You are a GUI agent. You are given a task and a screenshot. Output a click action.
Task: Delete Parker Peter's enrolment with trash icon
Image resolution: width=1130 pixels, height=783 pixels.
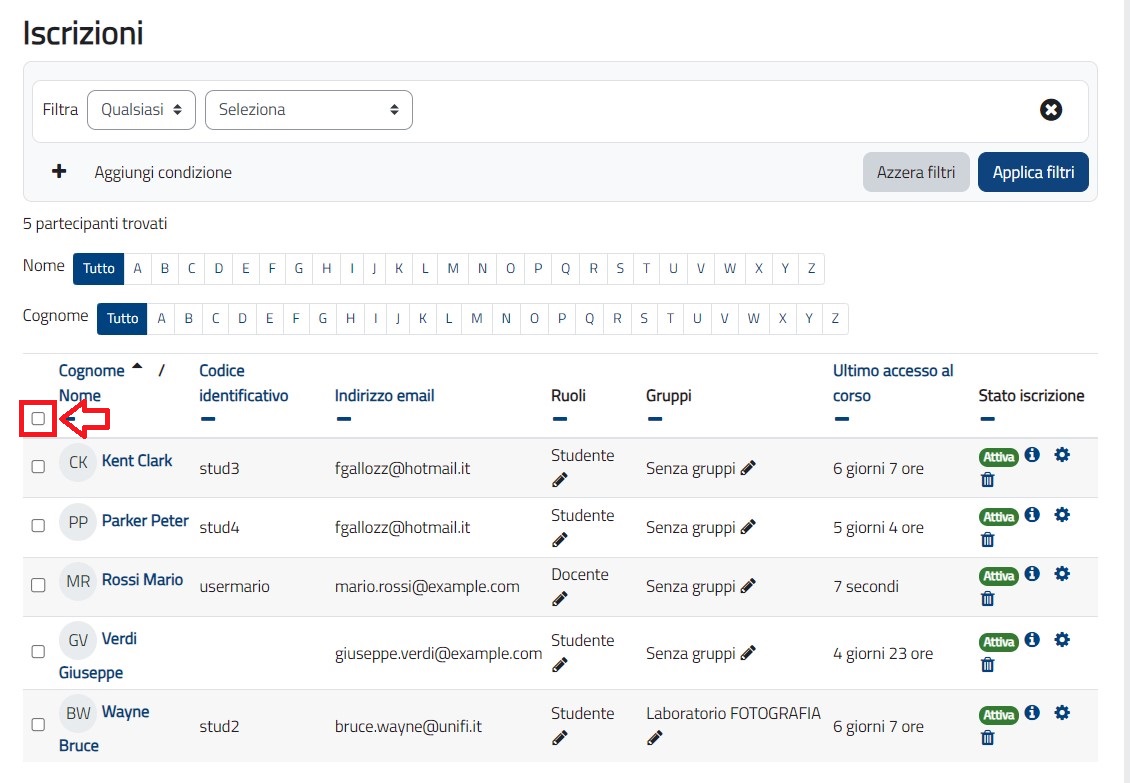click(988, 540)
